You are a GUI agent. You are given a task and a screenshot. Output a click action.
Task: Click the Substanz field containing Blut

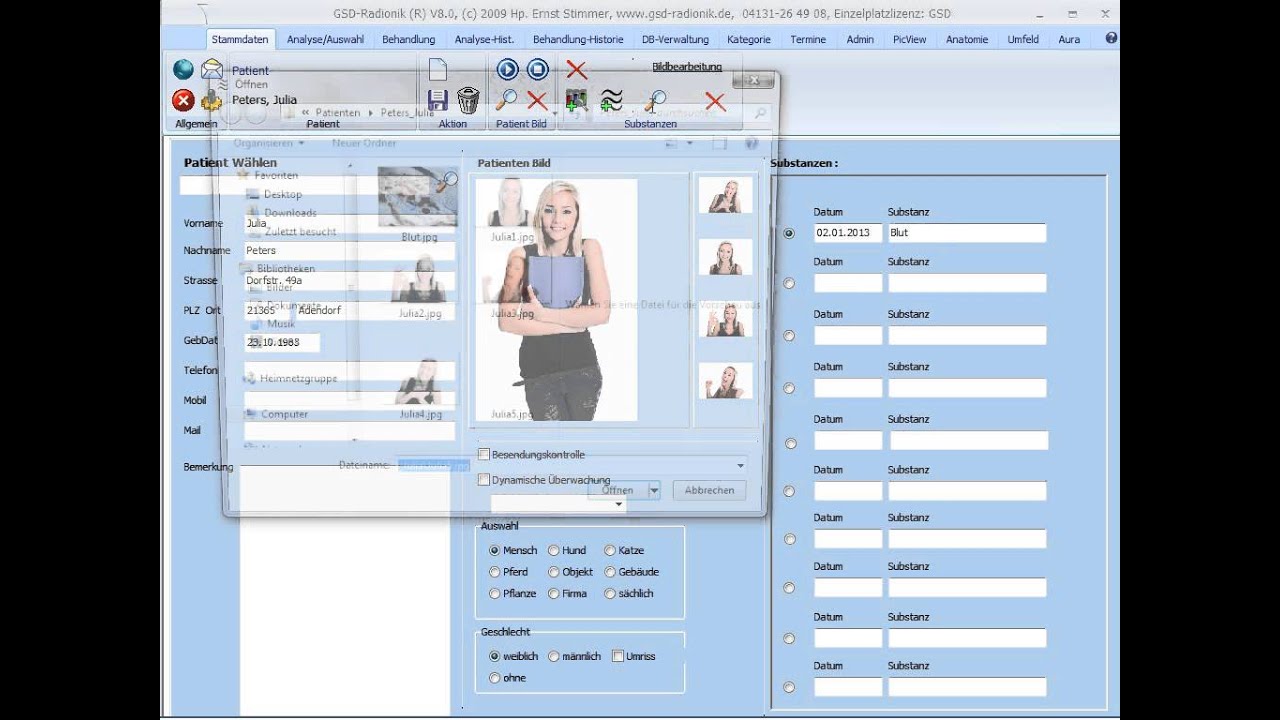(967, 232)
